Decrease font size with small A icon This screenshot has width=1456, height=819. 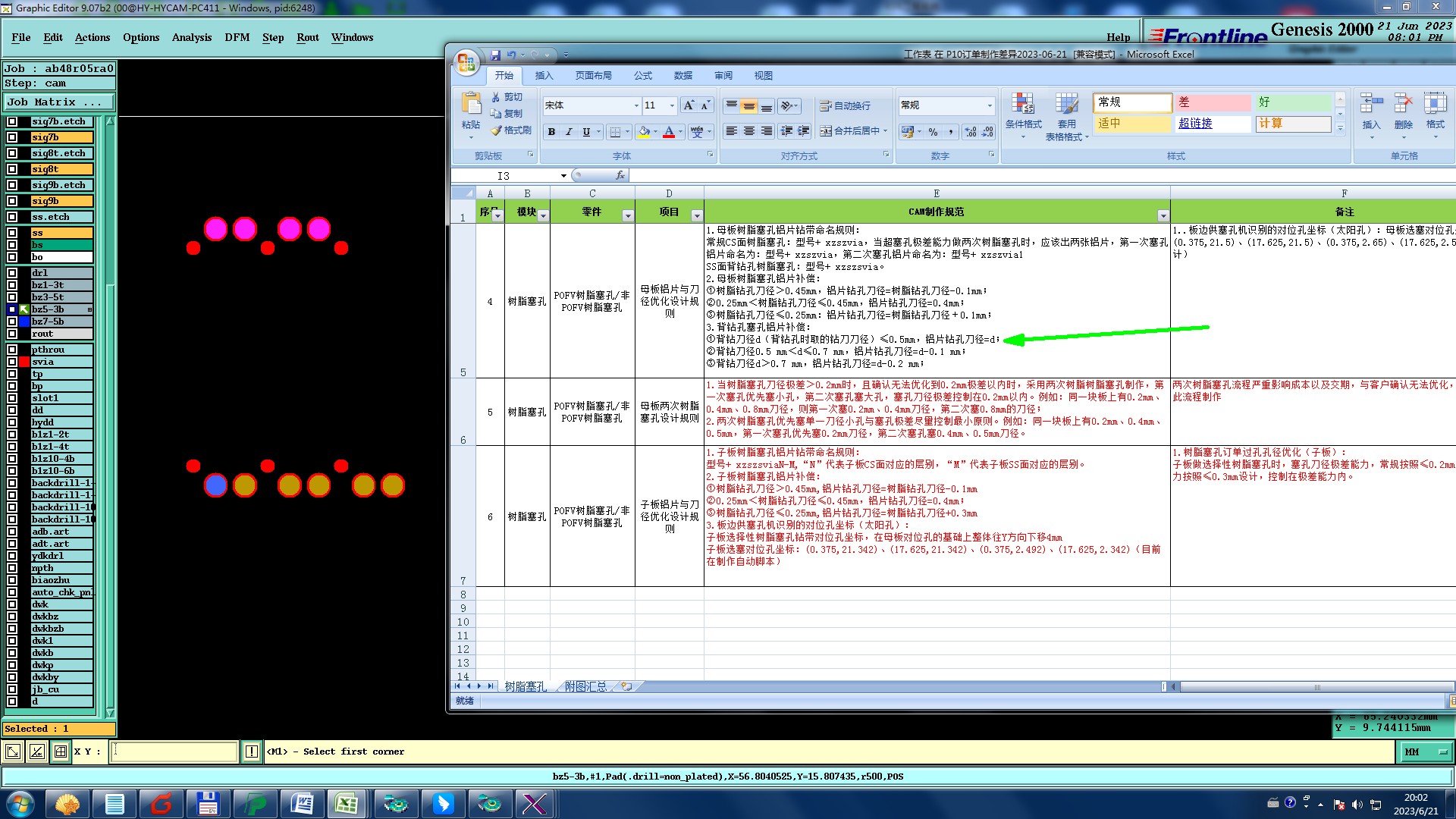[x=705, y=105]
